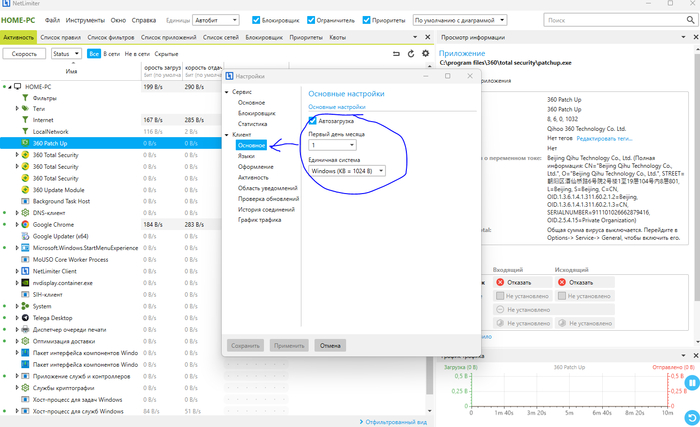This screenshot has height=427, width=700.
Task: Click the Отмена button in settings dialog
Action: [330, 345]
